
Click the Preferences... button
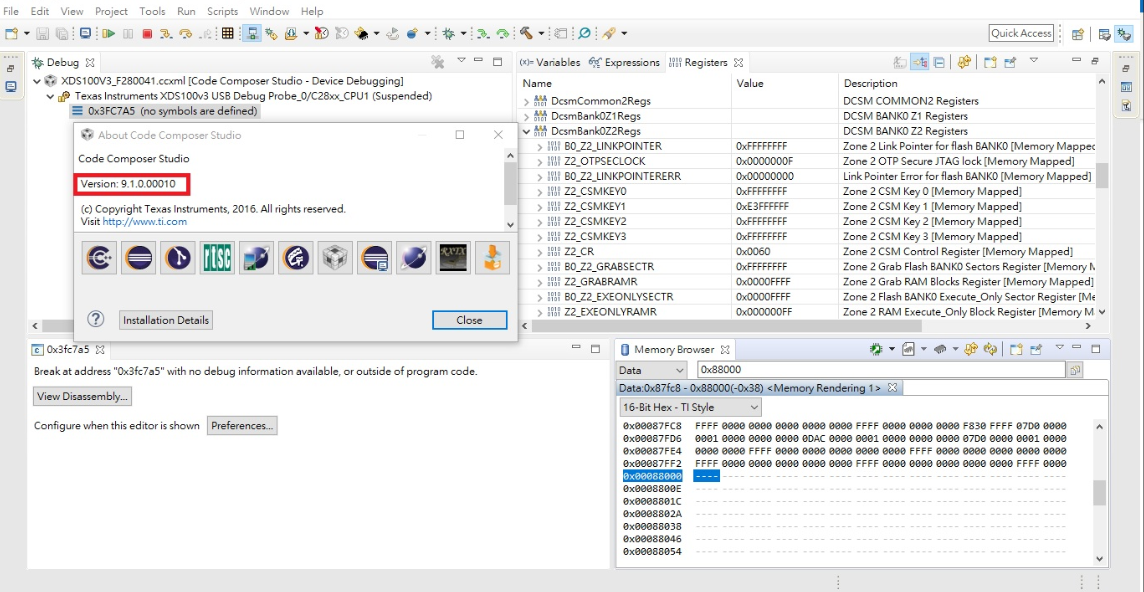(x=242, y=426)
